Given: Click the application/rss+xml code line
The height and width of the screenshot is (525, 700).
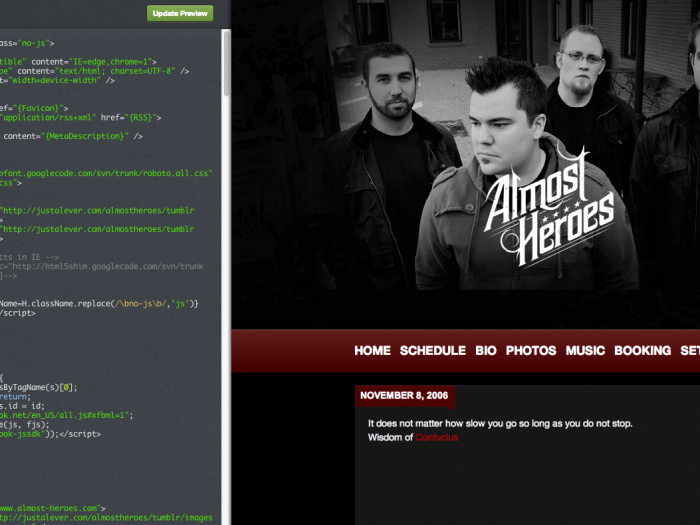Looking at the screenshot, I should pos(81,117).
